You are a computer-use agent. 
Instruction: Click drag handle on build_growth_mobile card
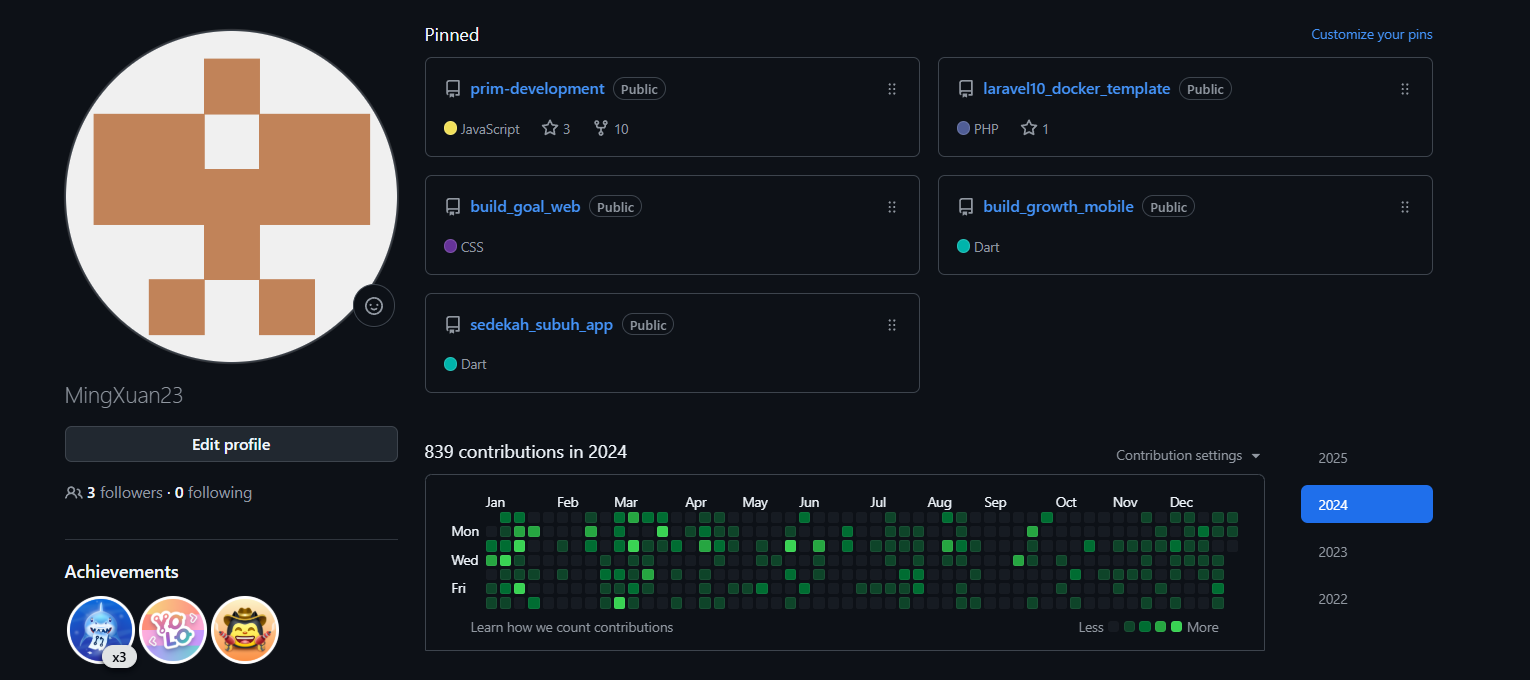point(1405,207)
